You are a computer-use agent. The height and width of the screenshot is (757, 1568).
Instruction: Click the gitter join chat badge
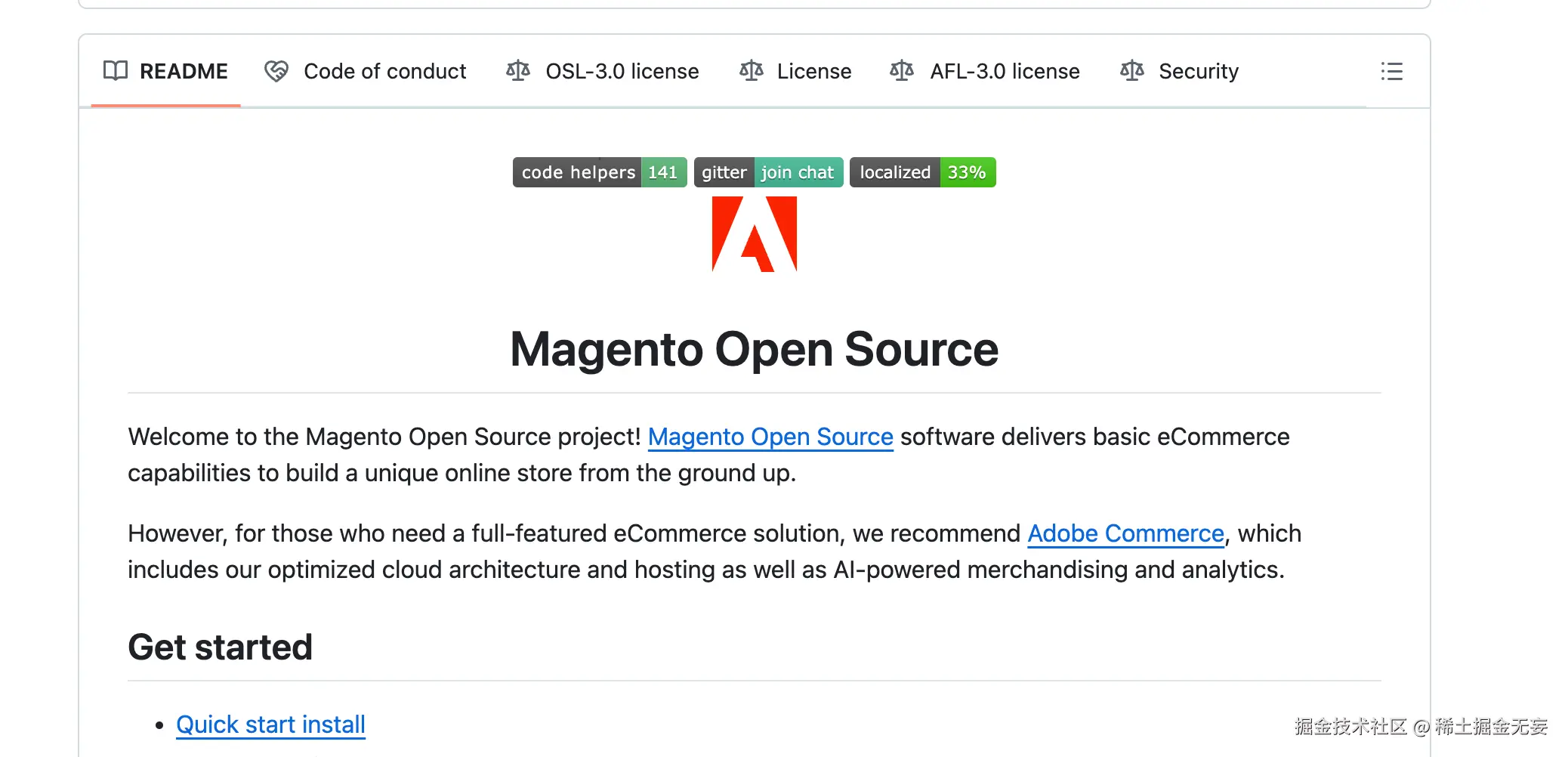pyautogui.click(x=768, y=172)
